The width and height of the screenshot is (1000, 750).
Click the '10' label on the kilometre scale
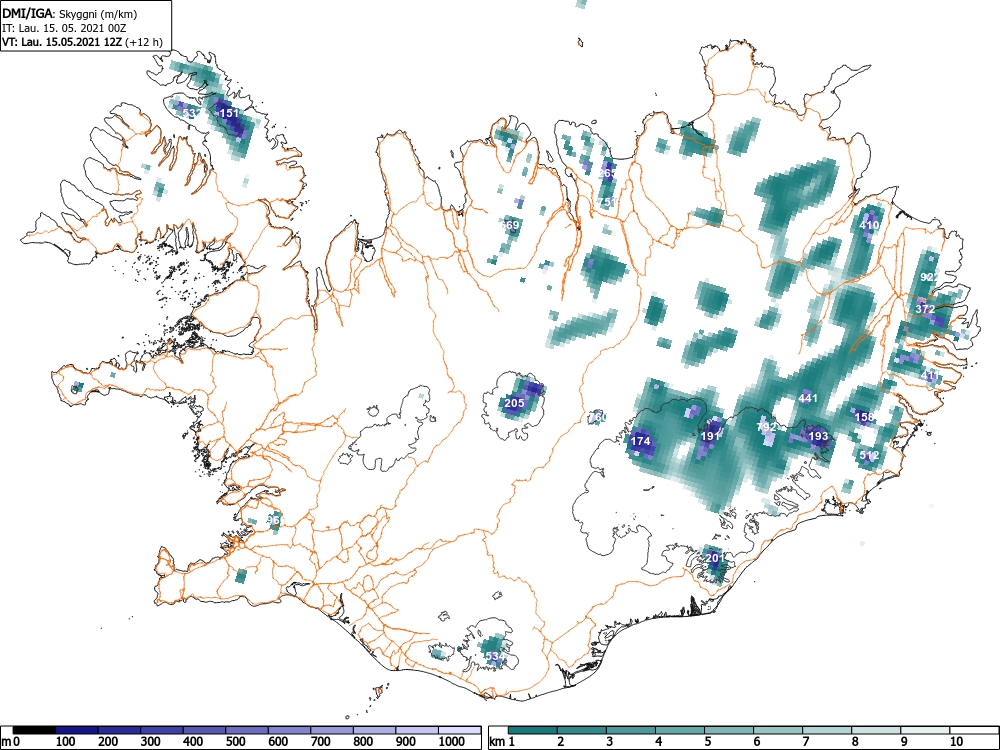click(x=955, y=742)
